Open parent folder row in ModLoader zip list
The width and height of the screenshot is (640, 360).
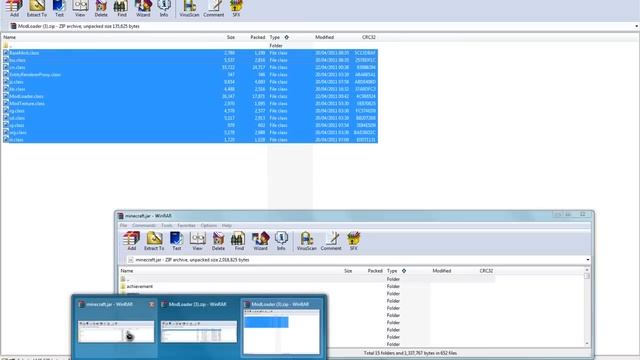coord(190,46)
